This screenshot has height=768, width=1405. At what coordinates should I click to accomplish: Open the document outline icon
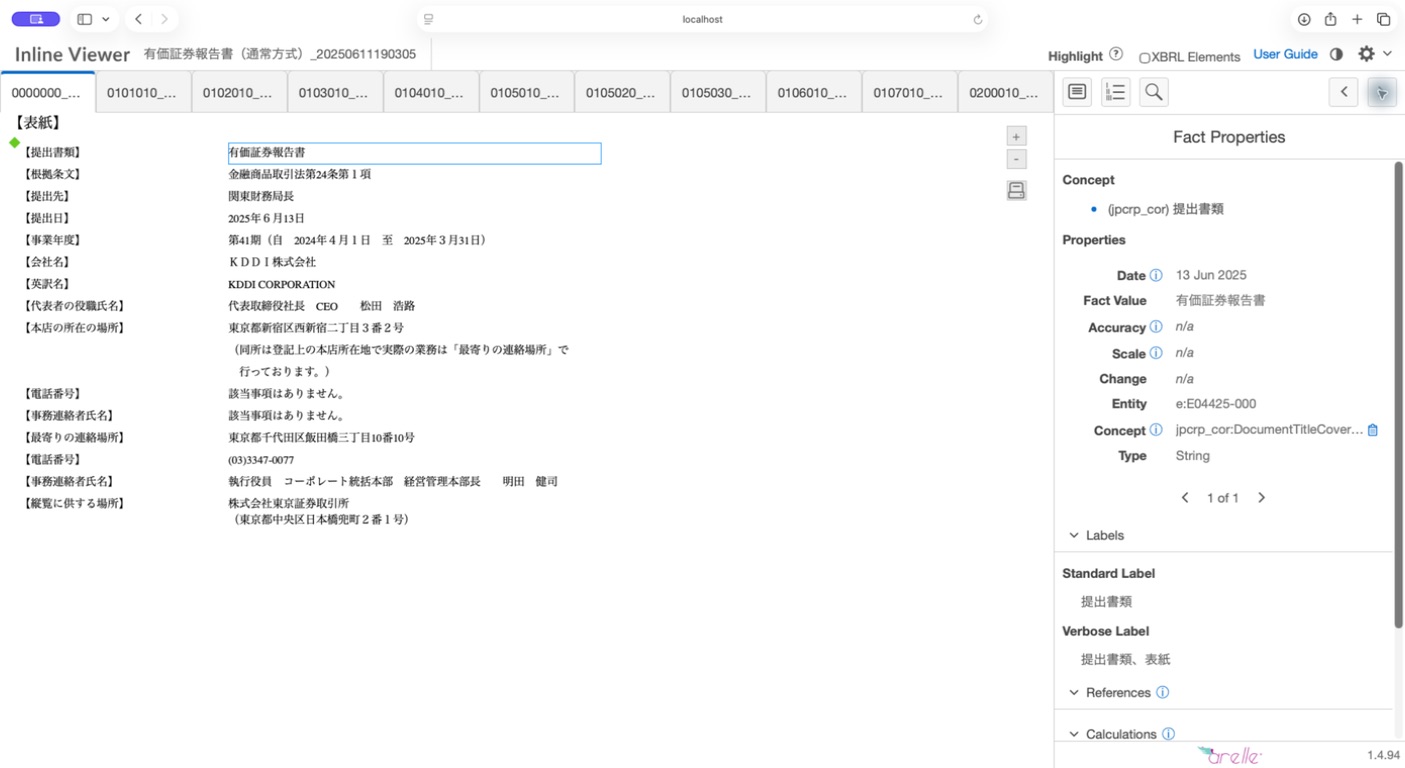coord(1115,92)
